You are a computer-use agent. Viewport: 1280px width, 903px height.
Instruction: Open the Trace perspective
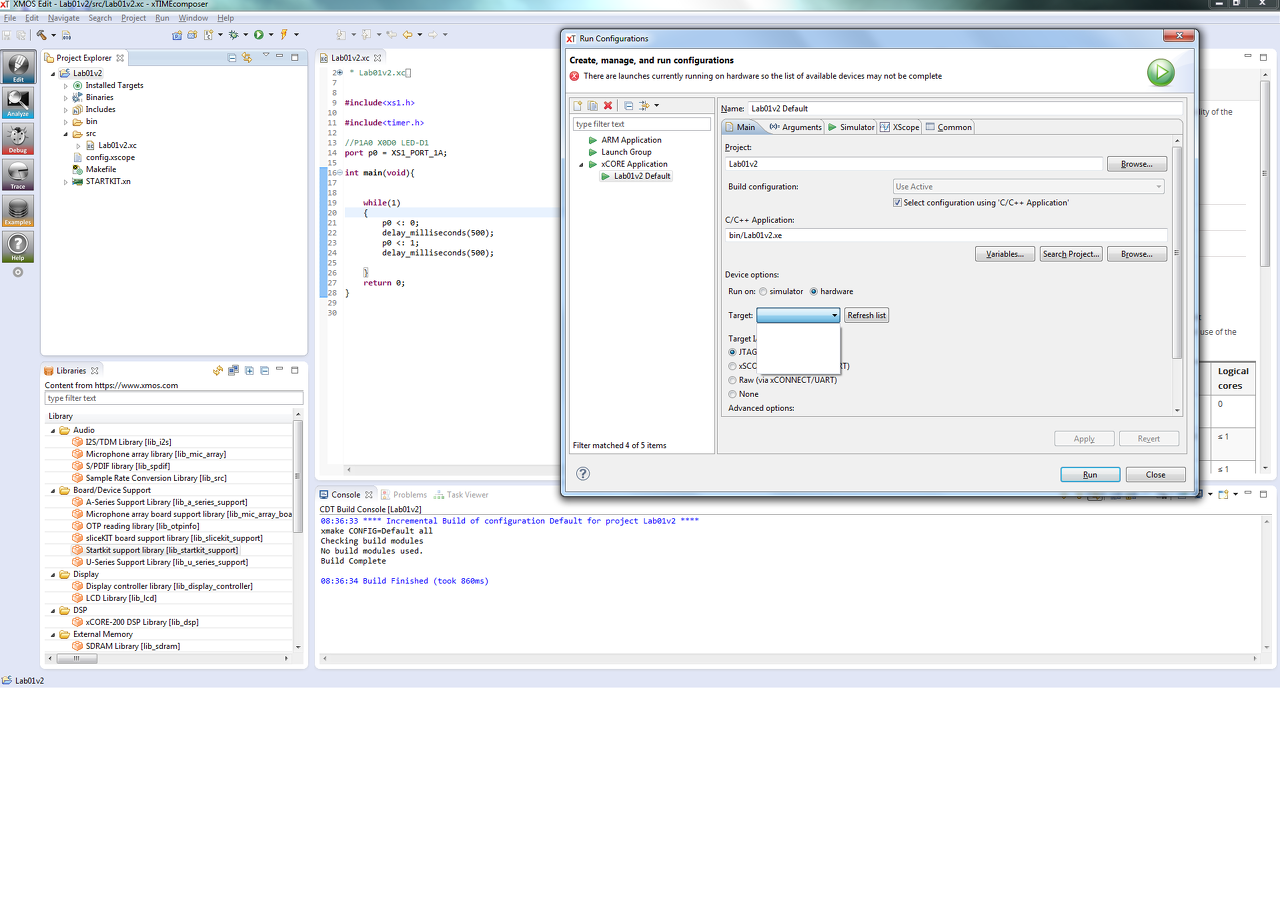[x=19, y=176]
